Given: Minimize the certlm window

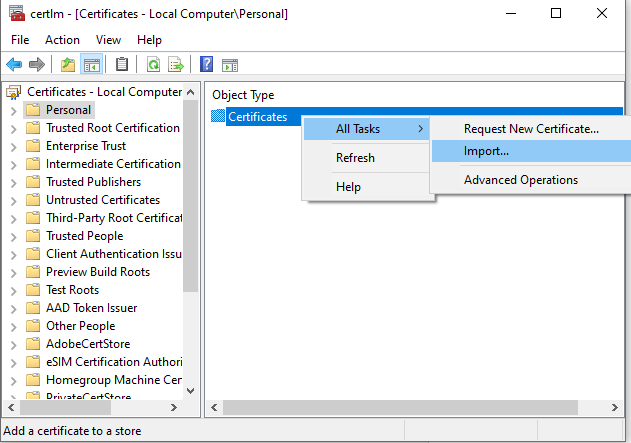Looking at the screenshot, I should tap(511, 13).
